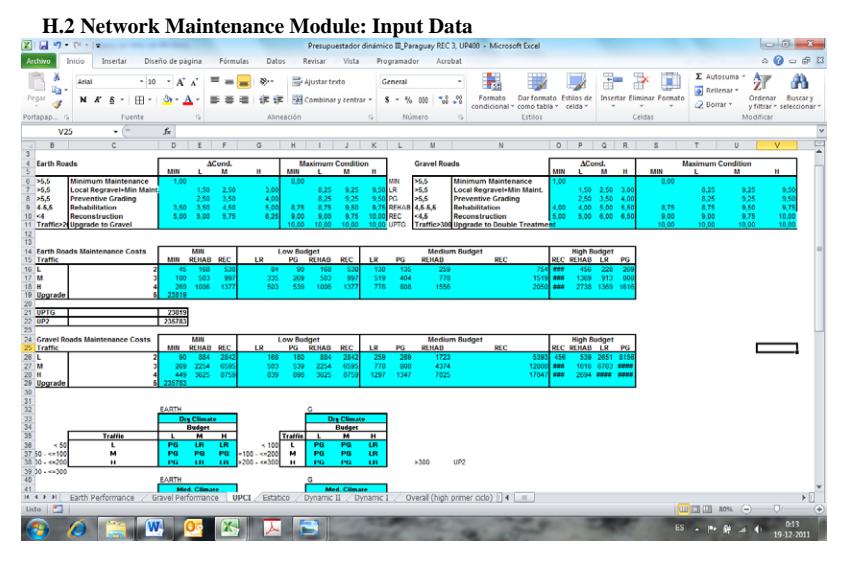Copy selection with the copy icon
Image resolution: width=843 pixels, height=561 pixels.
(56, 90)
